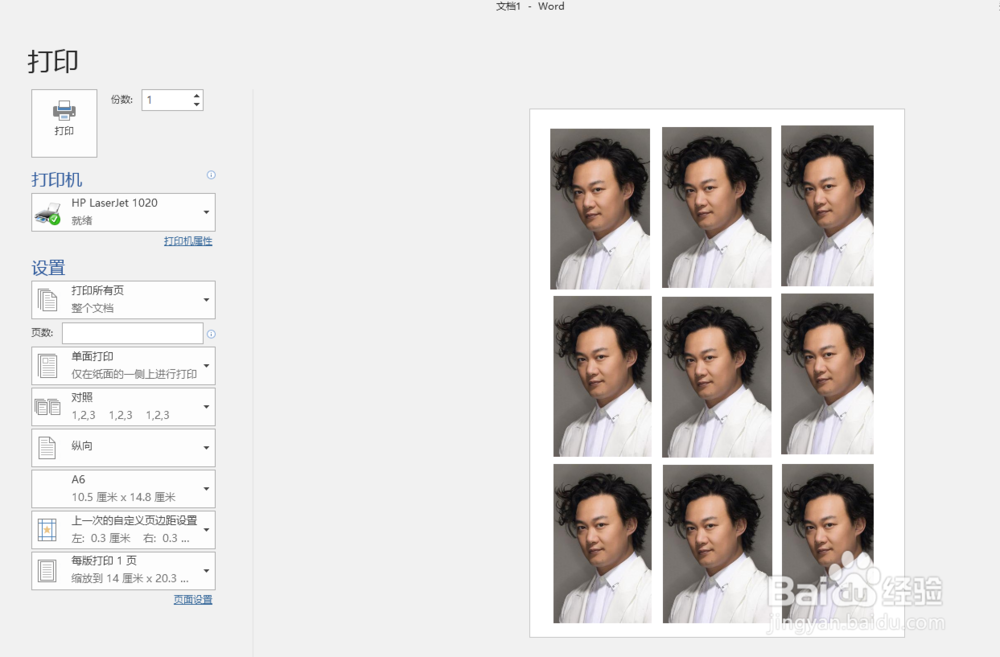The height and width of the screenshot is (657, 1000).
Task: Click the custom margins star icon
Action: [x=47, y=529]
